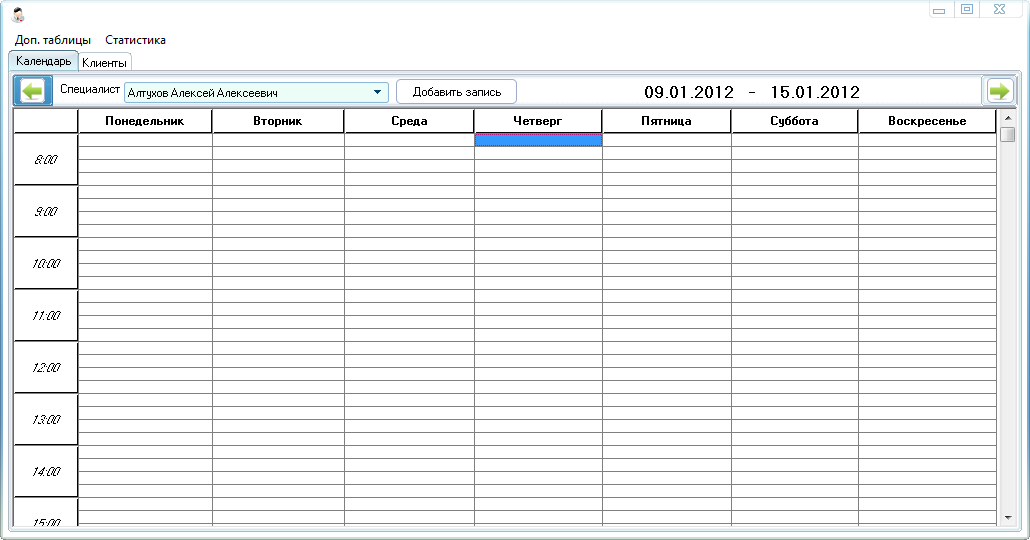Viewport: 1030px width, 540px height.
Task: Click the application icon in title bar
Action: click(17, 14)
